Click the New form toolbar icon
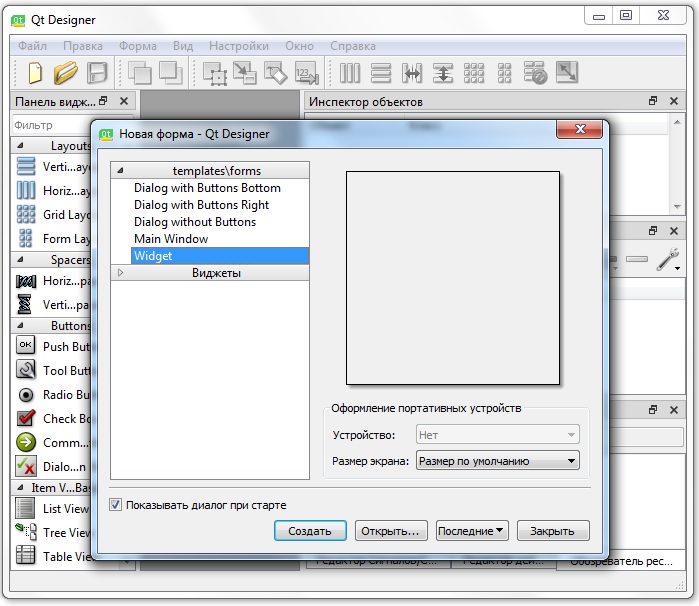Image resolution: width=699 pixels, height=606 pixels. [35, 73]
